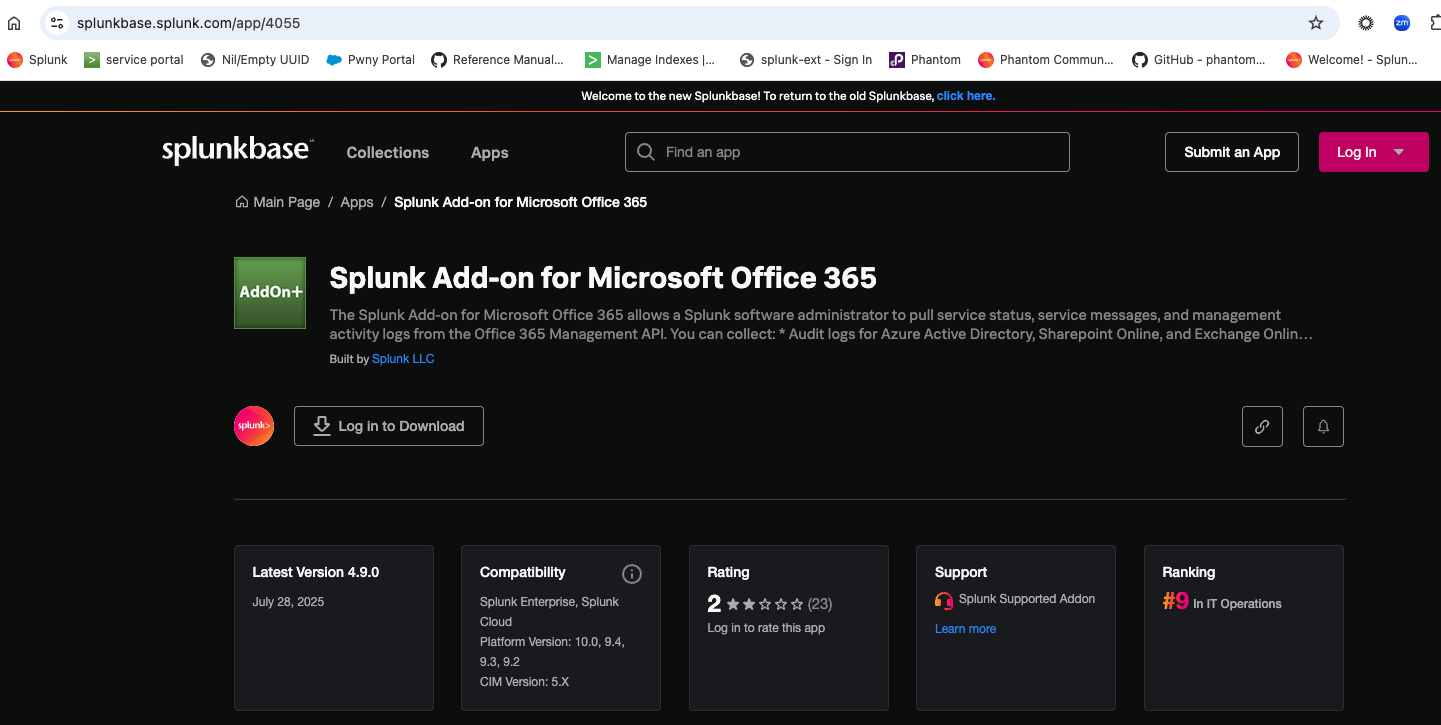The height and width of the screenshot is (725, 1441).
Task: Expand the Log In dropdown arrow
Action: click(1399, 152)
